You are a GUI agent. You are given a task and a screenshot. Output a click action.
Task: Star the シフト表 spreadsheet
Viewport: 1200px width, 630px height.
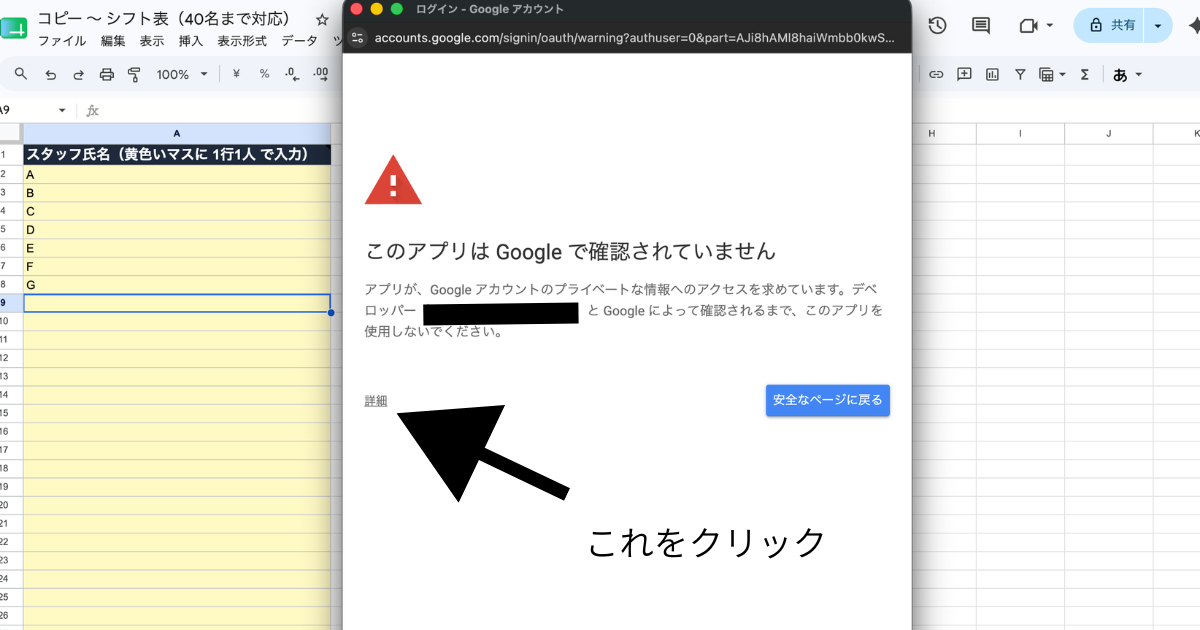pos(322,19)
